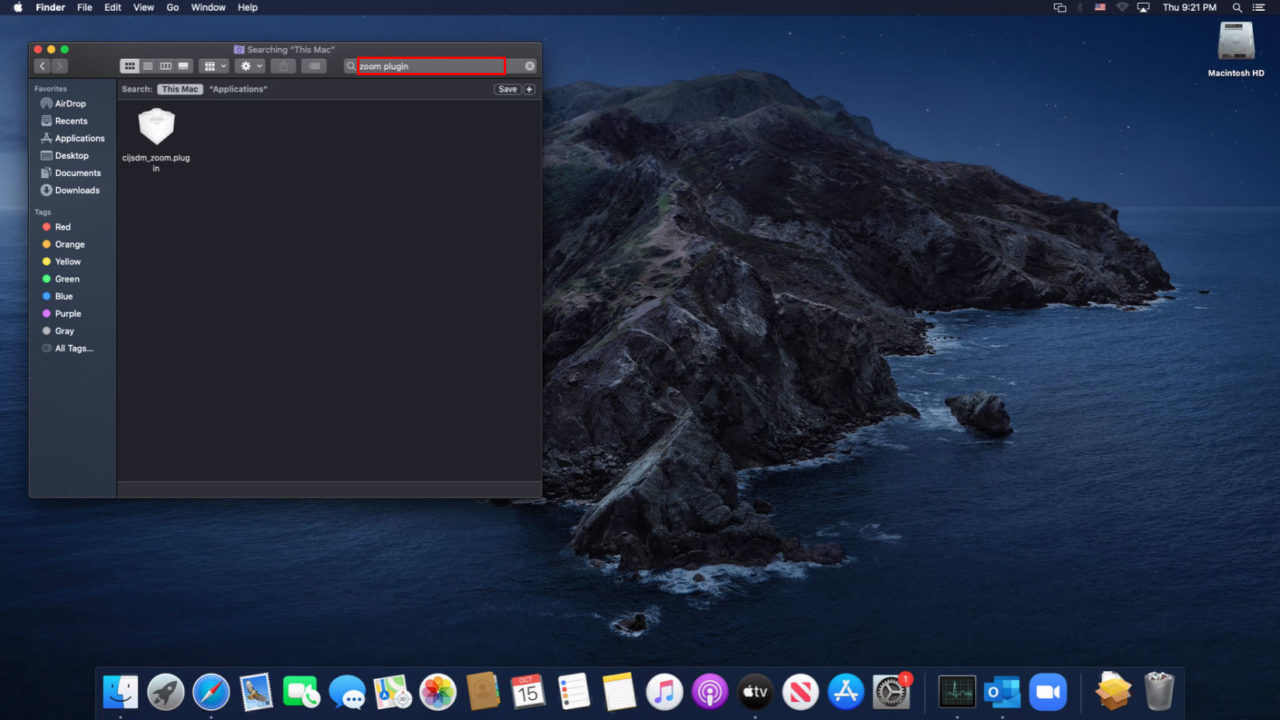Switch to icon view in the toolbar
The width and height of the screenshot is (1280, 720).
(130, 66)
